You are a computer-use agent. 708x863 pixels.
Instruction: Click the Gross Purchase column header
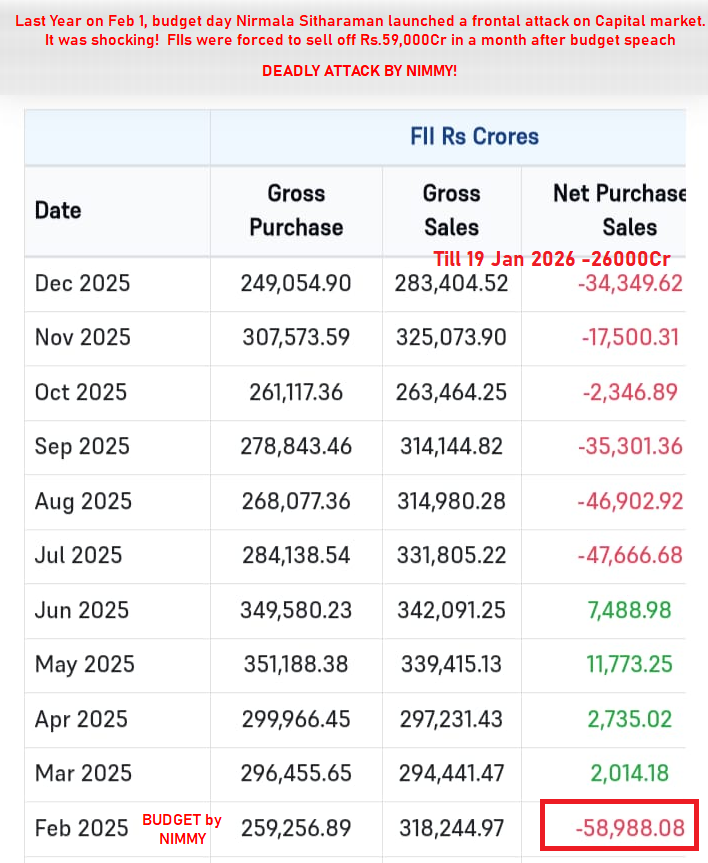pyautogui.click(x=296, y=210)
